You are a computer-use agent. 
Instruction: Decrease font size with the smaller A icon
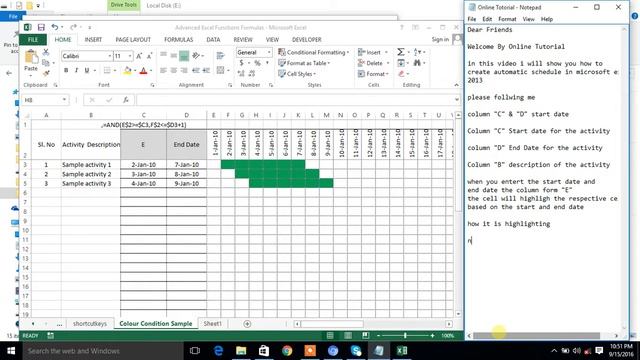coord(149,56)
